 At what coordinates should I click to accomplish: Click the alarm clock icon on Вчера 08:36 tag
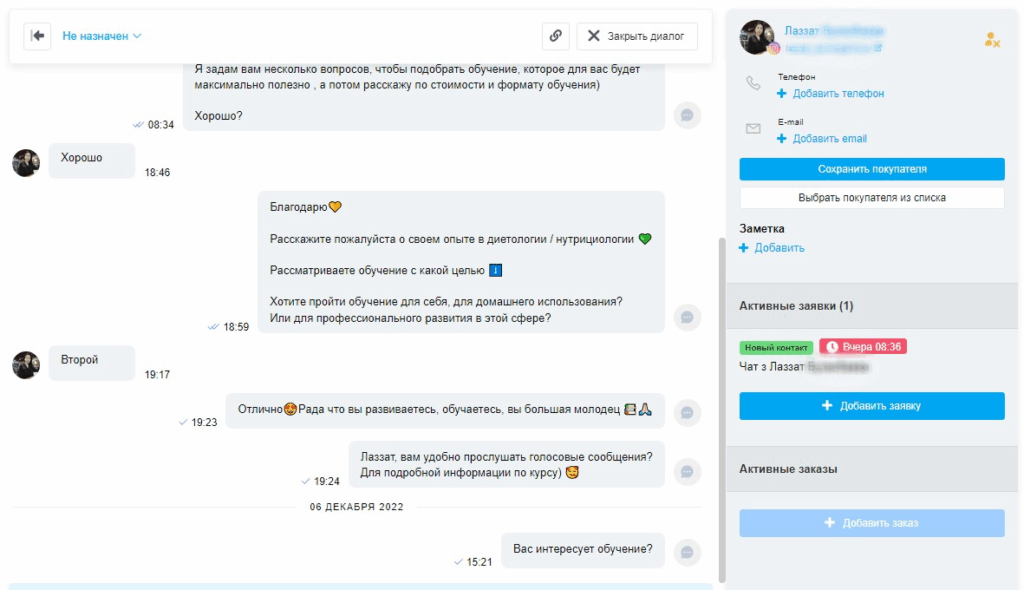coord(833,347)
